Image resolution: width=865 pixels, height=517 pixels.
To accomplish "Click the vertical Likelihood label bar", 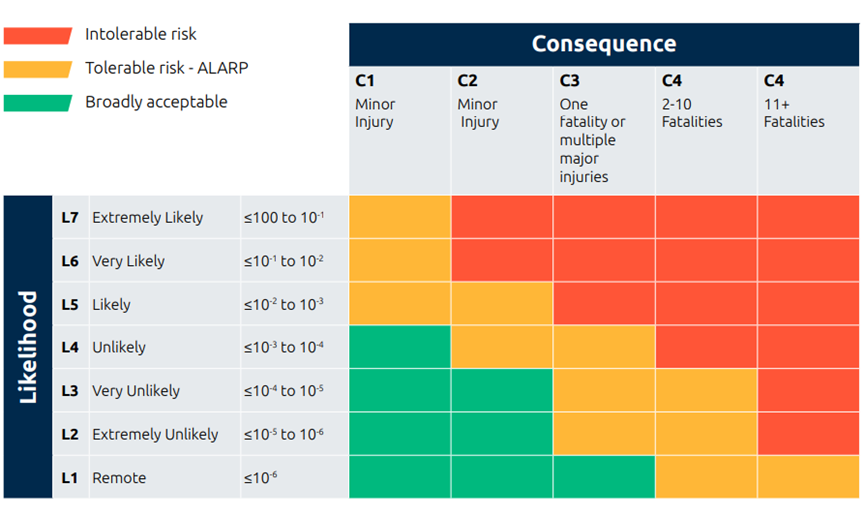I will click(x=28, y=347).
